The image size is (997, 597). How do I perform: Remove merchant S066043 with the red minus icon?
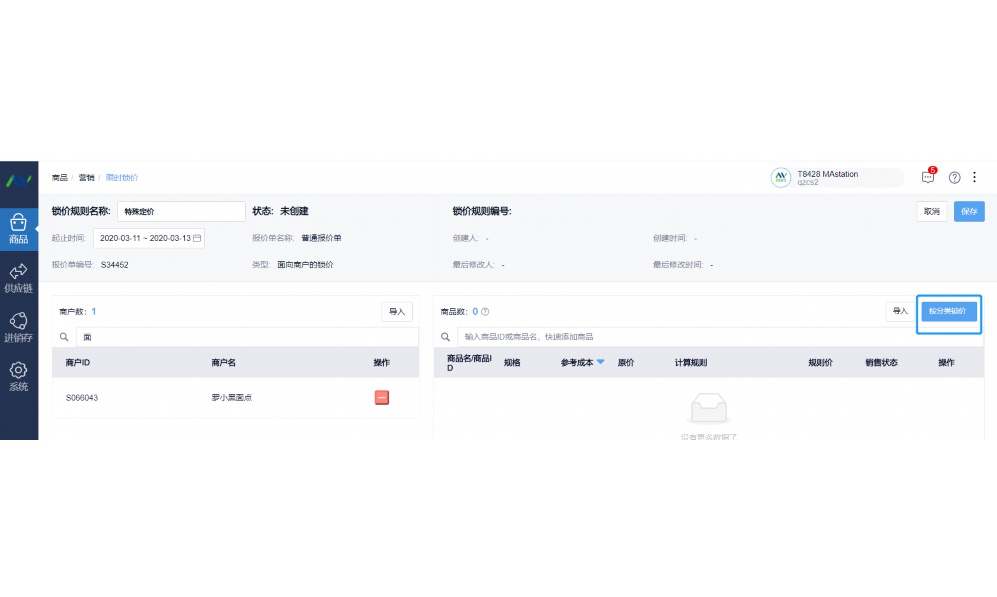(381, 397)
